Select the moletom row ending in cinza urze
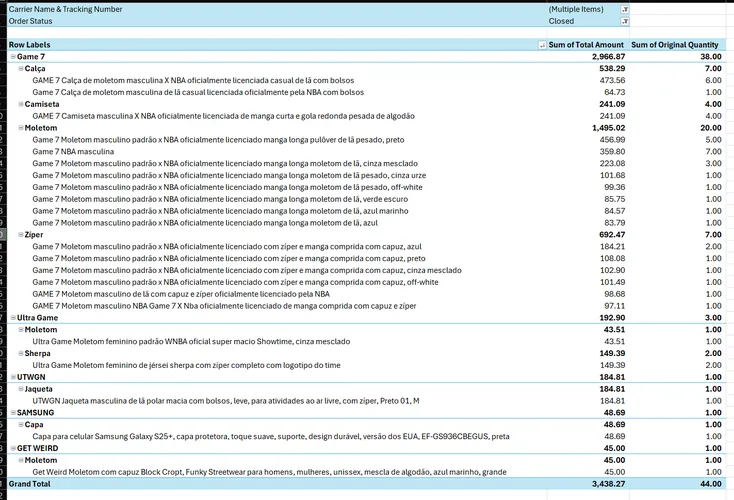The image size is (734, 500). point(229,176)
